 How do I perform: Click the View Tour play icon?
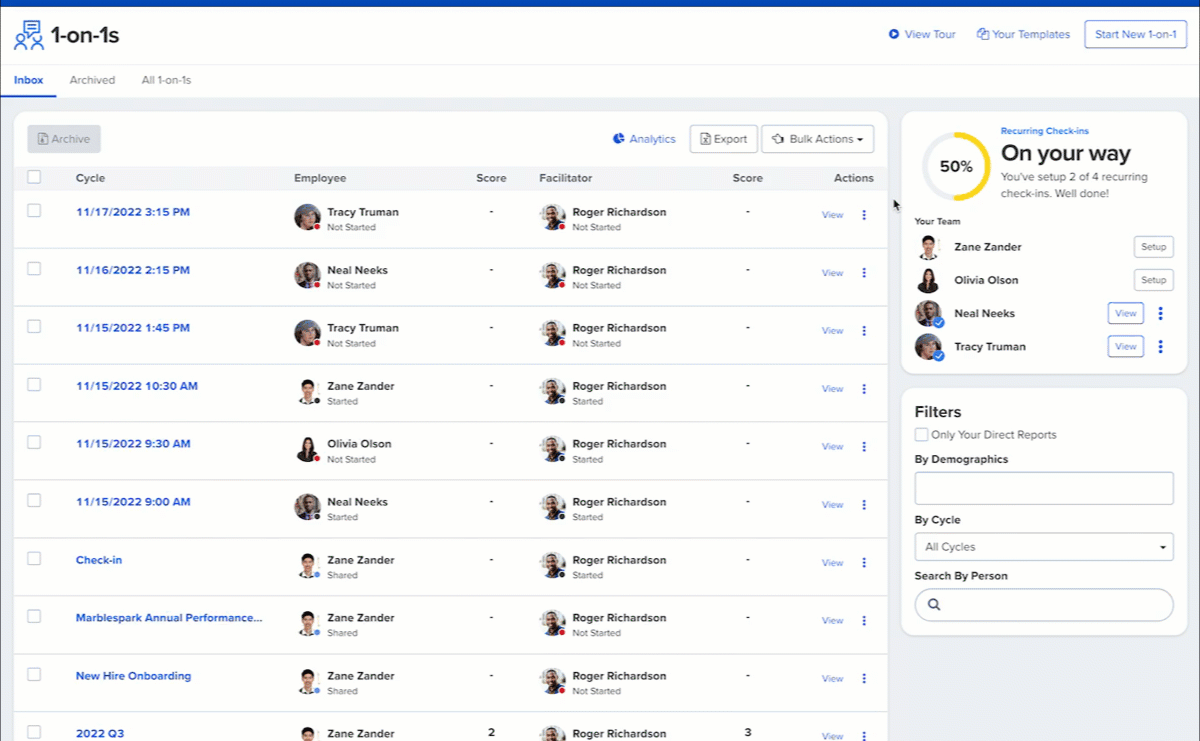tap(894, 34)
